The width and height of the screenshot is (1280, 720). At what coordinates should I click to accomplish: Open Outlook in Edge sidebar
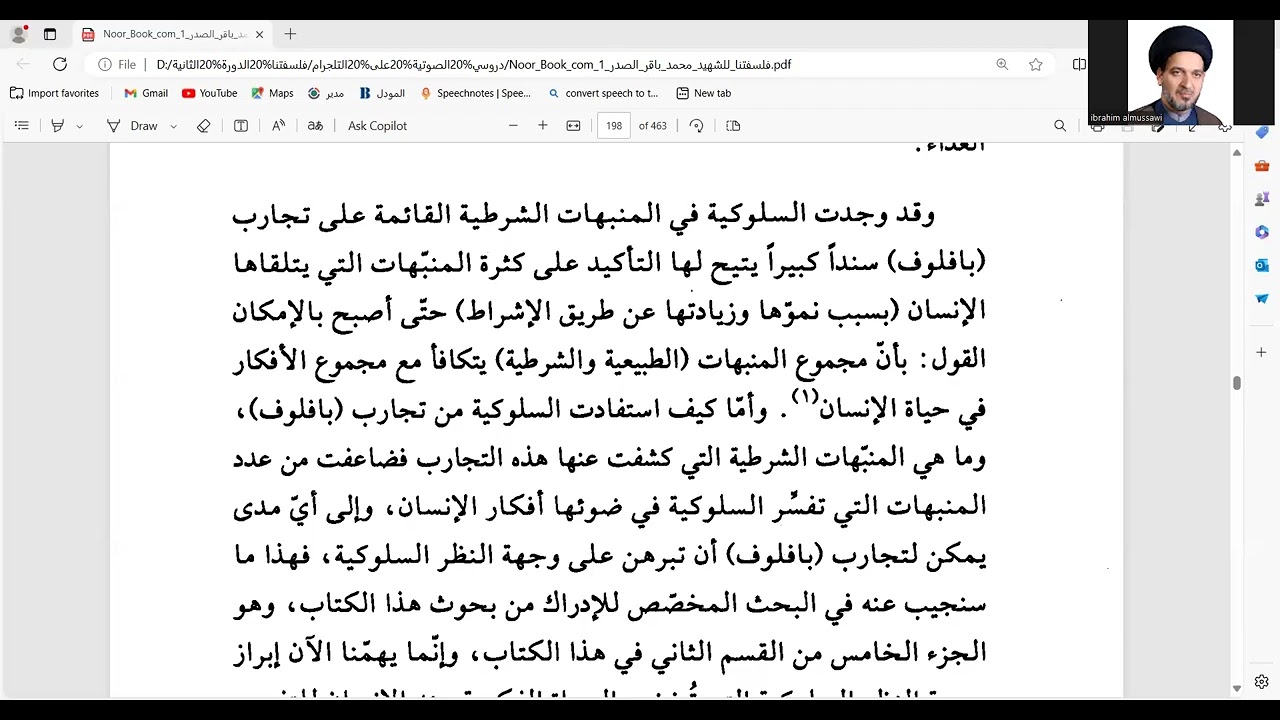(x=1262, y=265)
